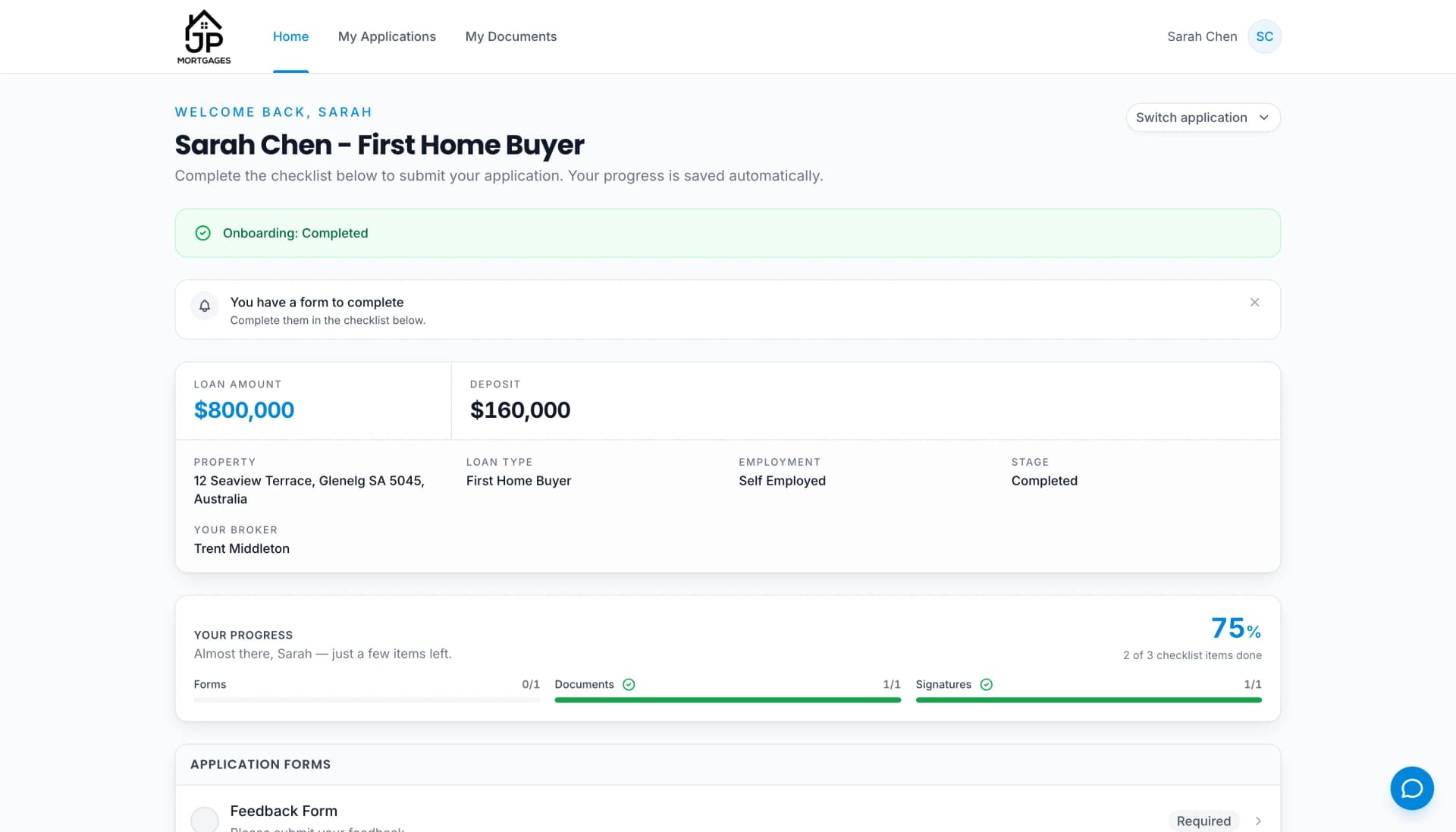The width and height of the screenshot is (1456, 832).
Task: Open My Documents tab
Action: (x=510, y=36)
